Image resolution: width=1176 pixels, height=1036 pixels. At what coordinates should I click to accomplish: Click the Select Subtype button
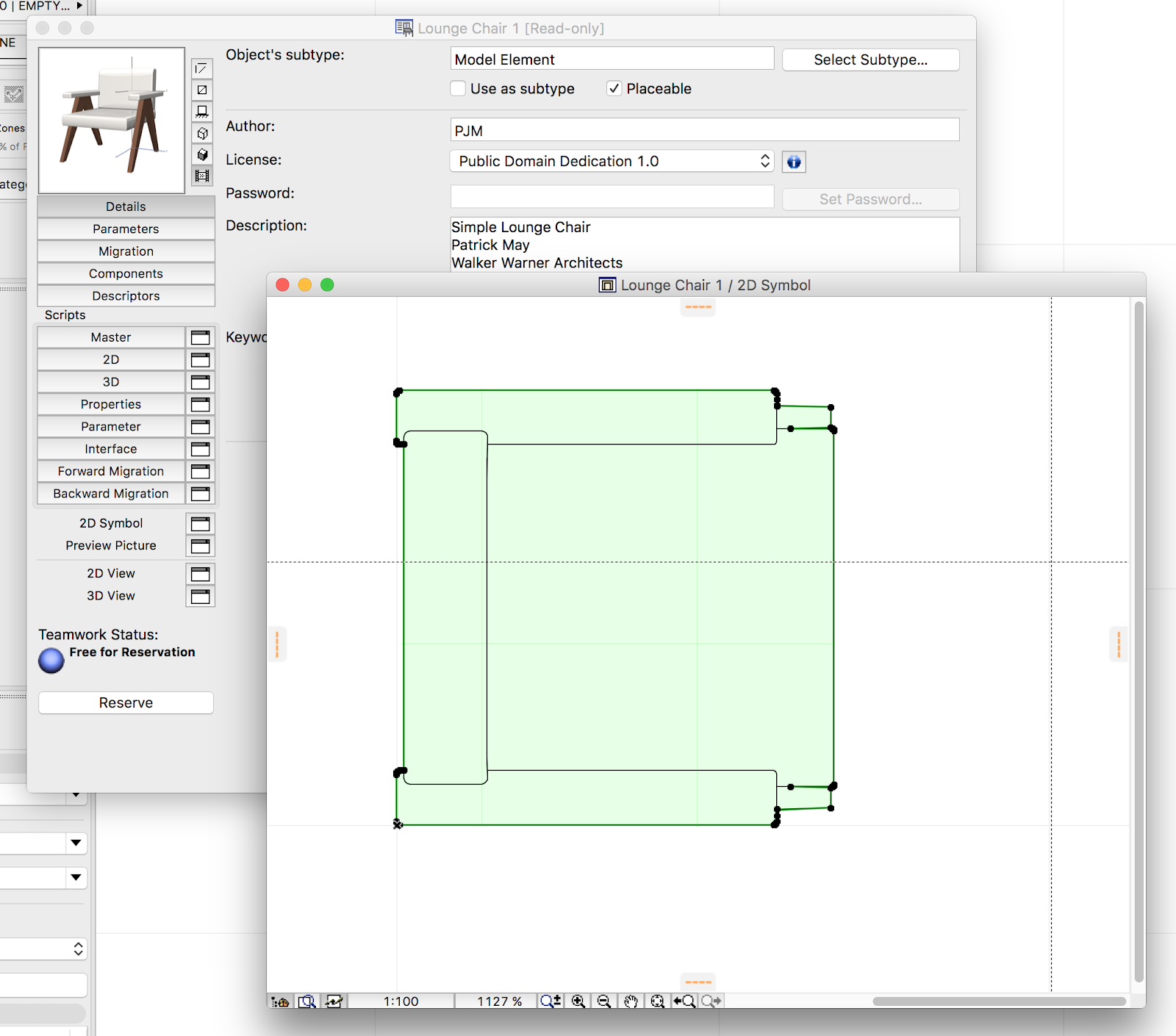pos(870,60)
